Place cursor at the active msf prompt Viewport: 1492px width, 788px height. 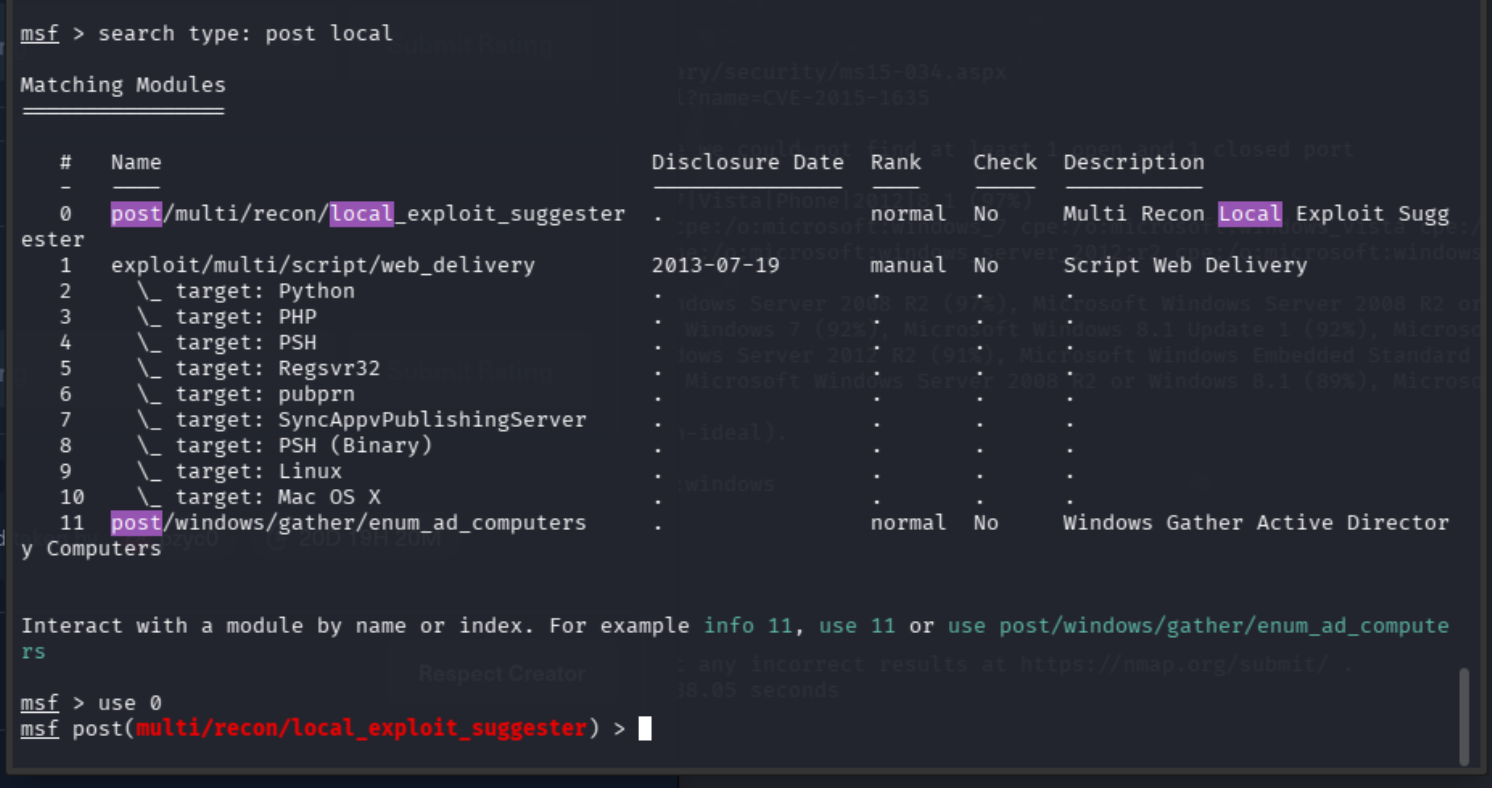point(645,729)
